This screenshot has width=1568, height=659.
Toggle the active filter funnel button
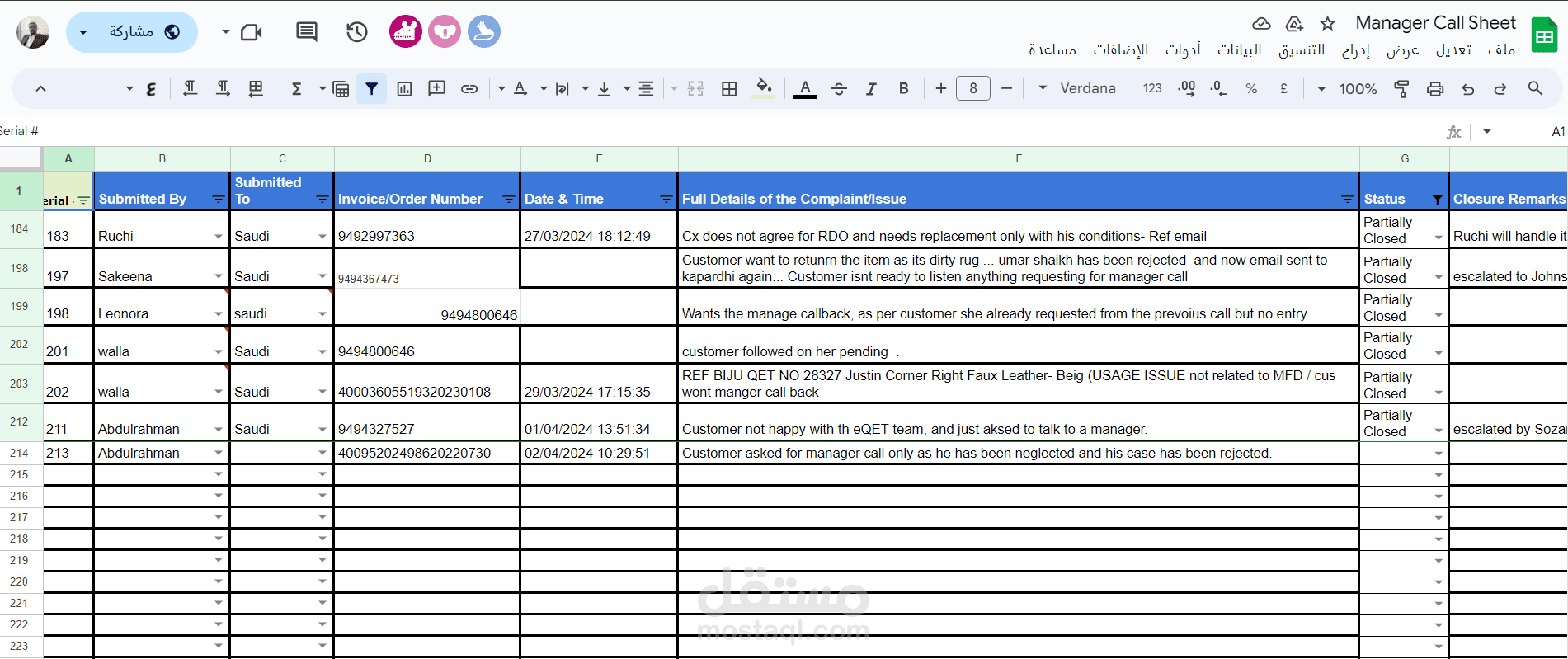(x=372, y=88)
